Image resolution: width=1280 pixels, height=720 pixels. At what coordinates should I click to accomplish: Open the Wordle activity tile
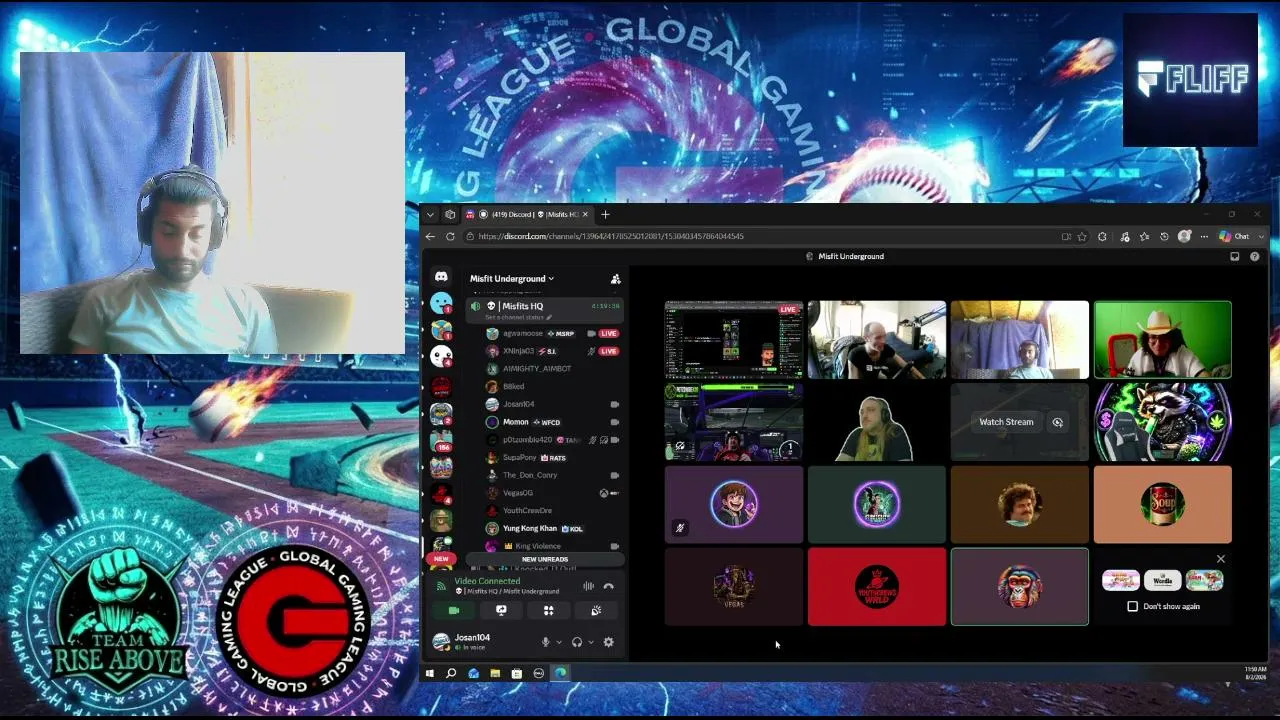tap(1162, 580)
